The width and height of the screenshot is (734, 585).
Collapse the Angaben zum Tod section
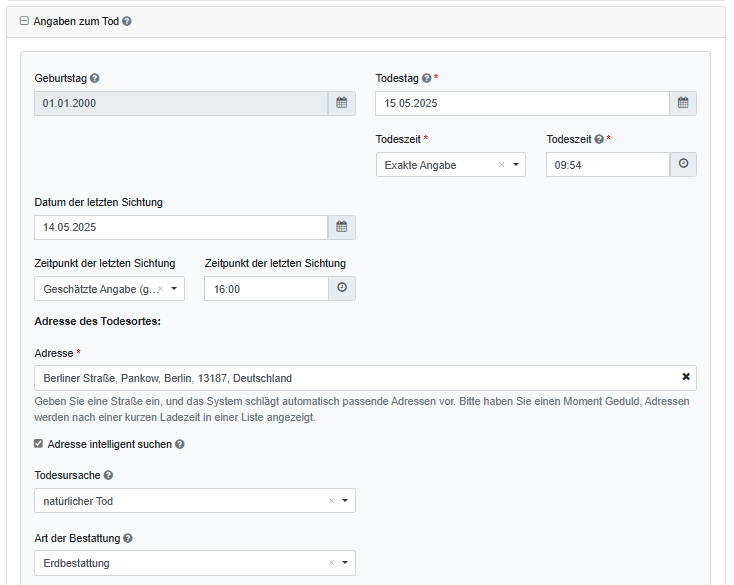tap(24, 21)
